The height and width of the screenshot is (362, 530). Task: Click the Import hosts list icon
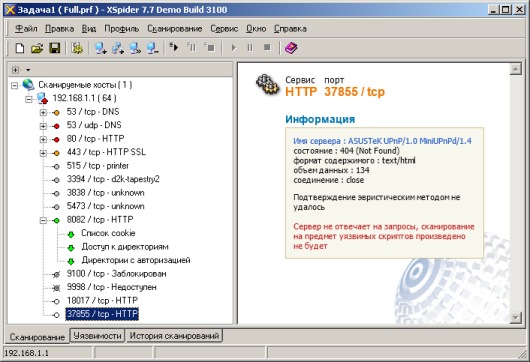[135, 48]
